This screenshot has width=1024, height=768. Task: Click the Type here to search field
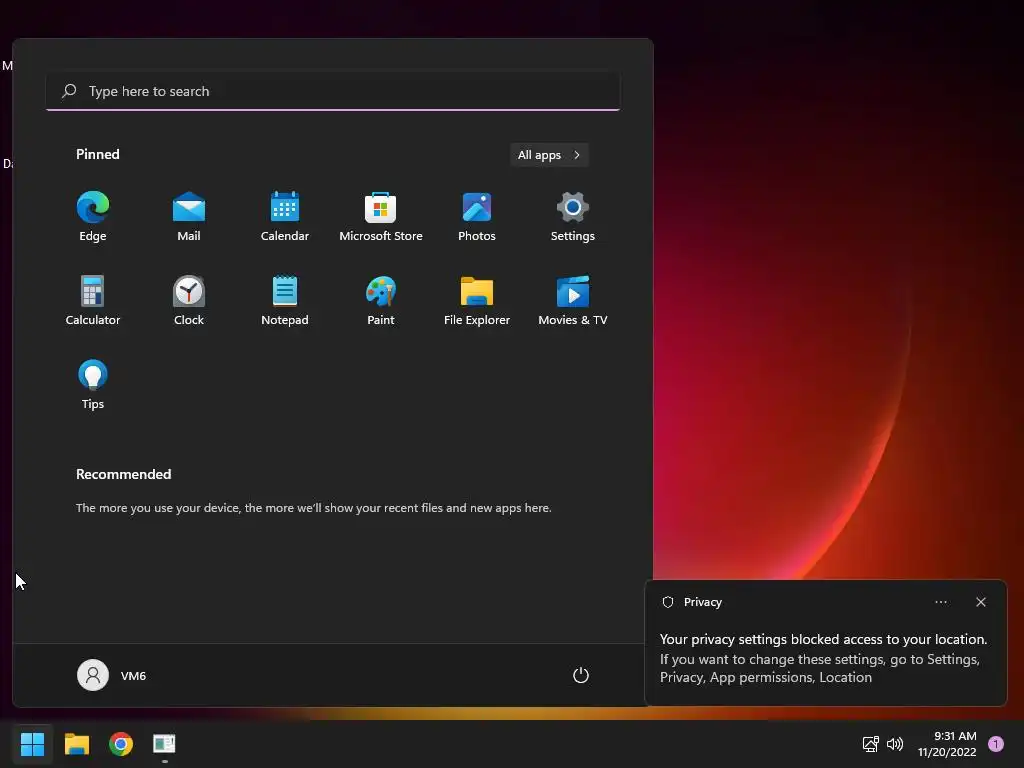coord(333,91)
